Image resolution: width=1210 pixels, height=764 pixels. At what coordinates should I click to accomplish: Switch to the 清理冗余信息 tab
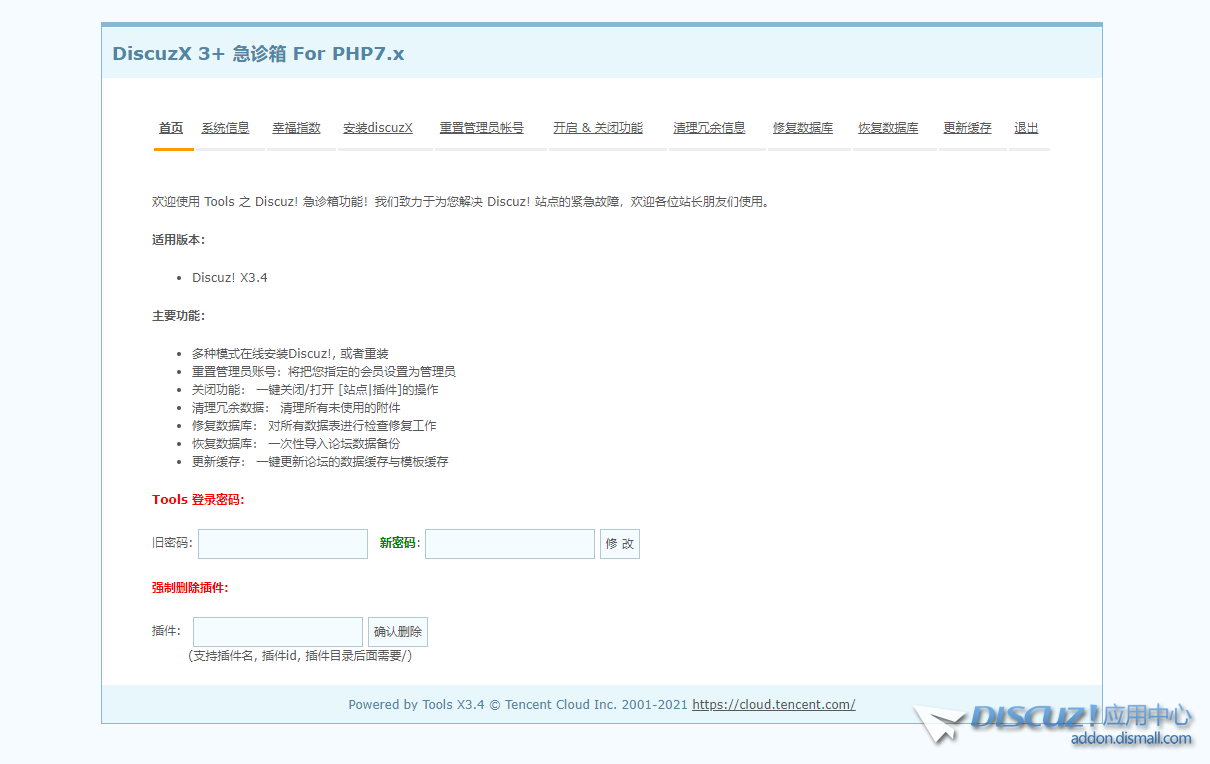709,128
